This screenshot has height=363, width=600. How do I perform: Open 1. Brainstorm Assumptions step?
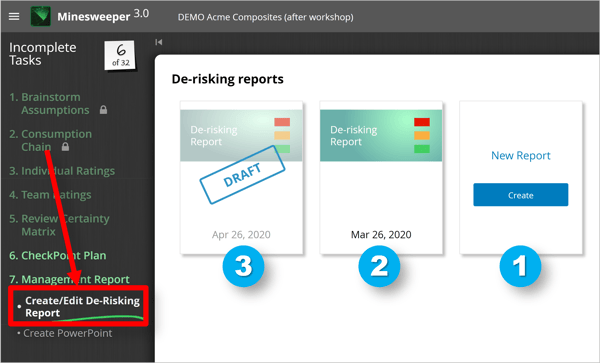(49, 104)
